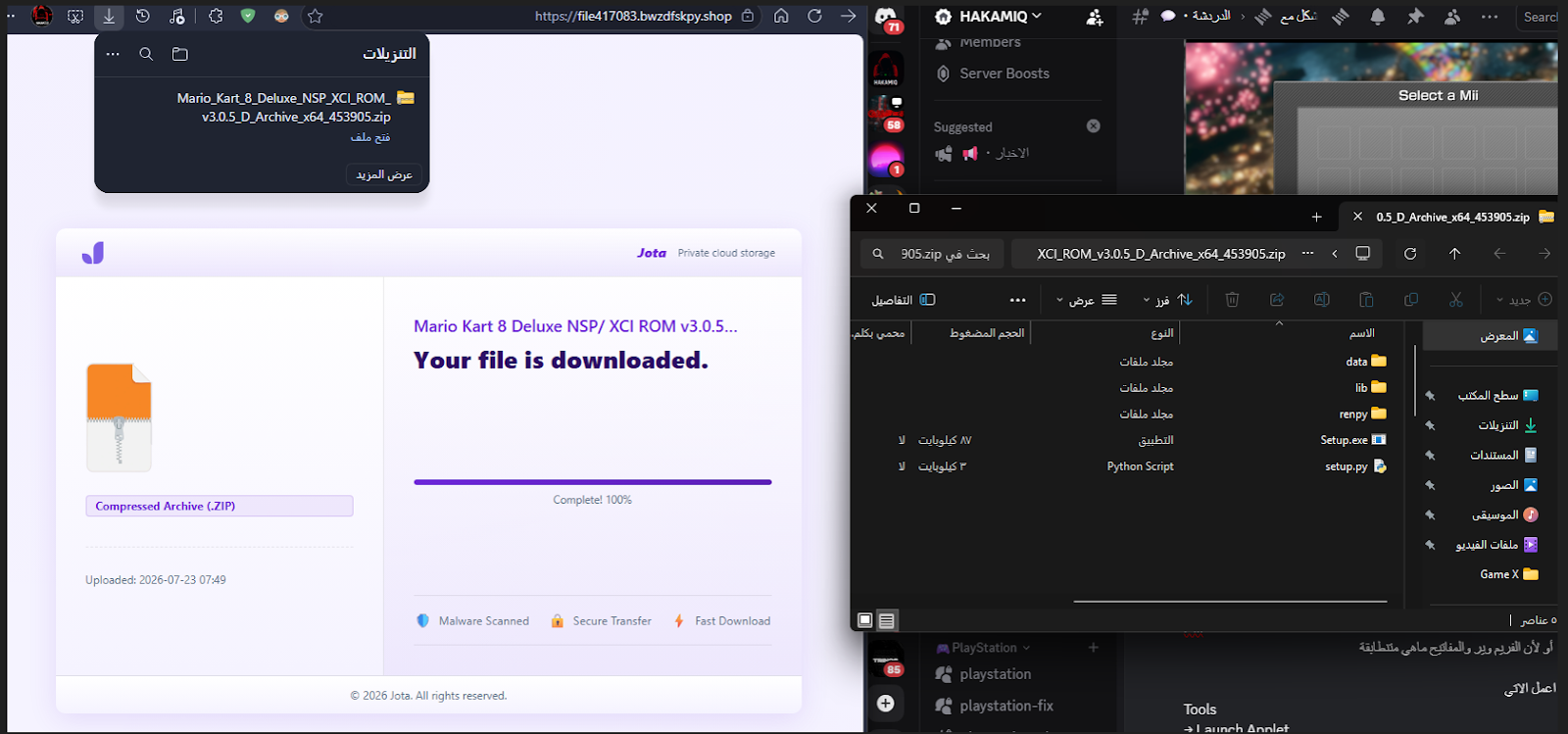
Task: Open the browser history clock icon
Action: [143, 16]
